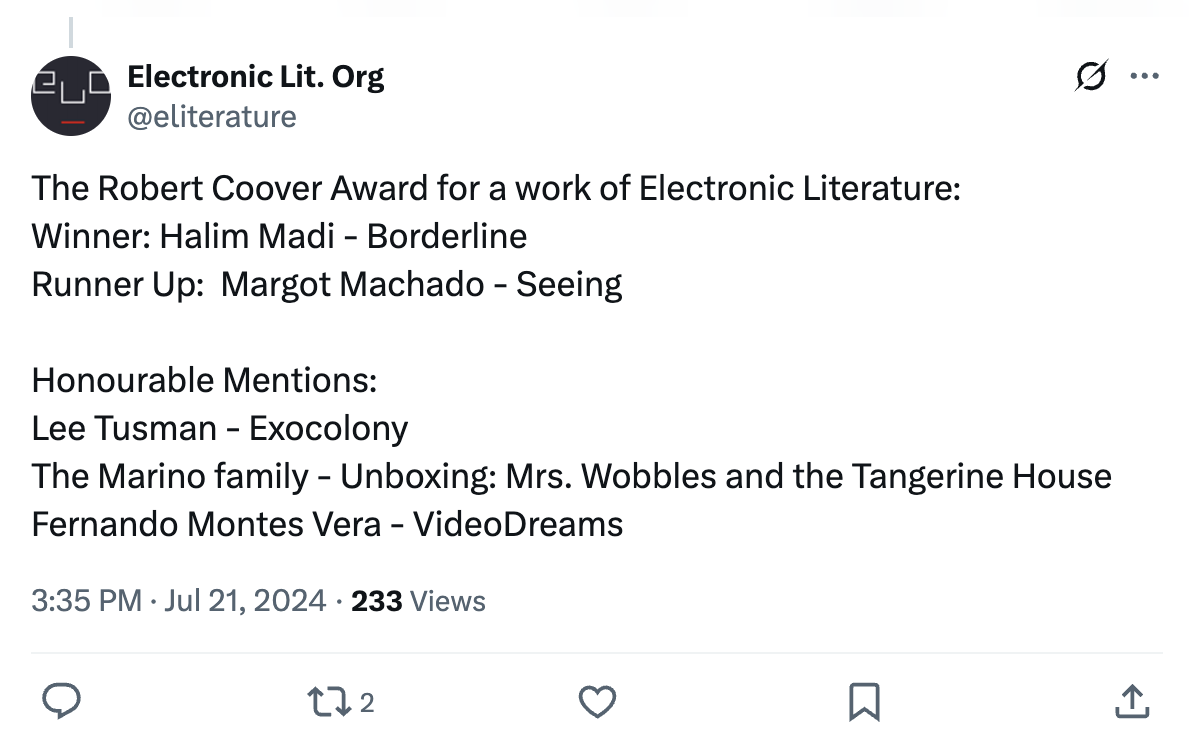Click the Repost arrows icon
The image size is (1194, 746).
pos(329,702)
